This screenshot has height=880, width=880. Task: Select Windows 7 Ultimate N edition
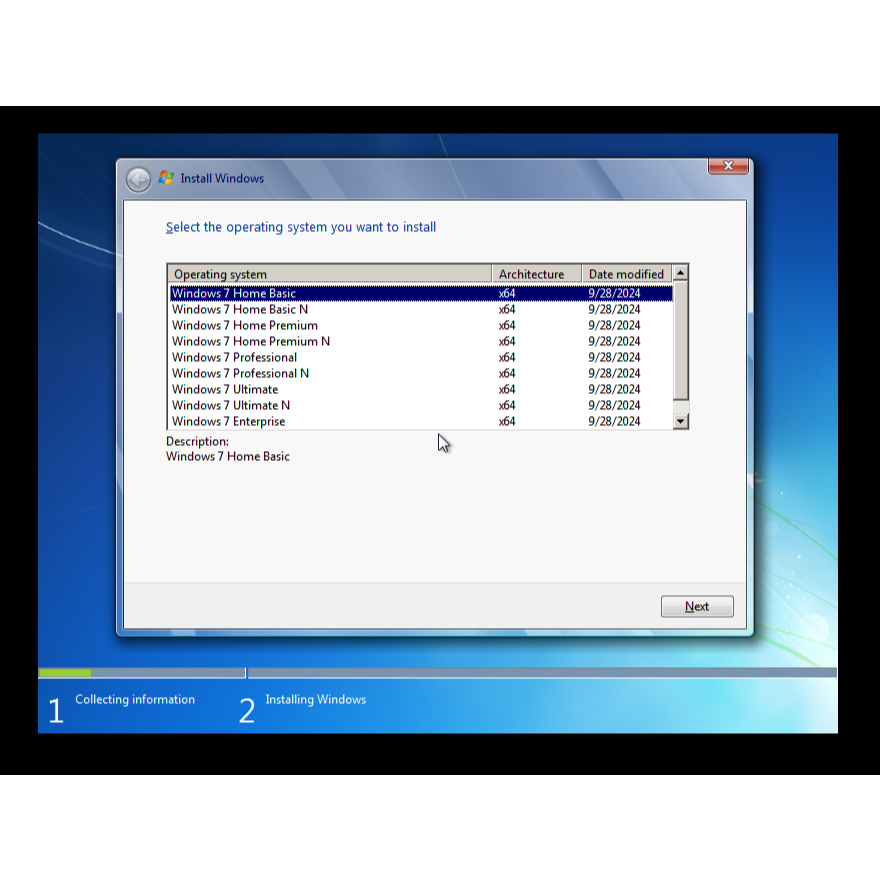[421, 405]
